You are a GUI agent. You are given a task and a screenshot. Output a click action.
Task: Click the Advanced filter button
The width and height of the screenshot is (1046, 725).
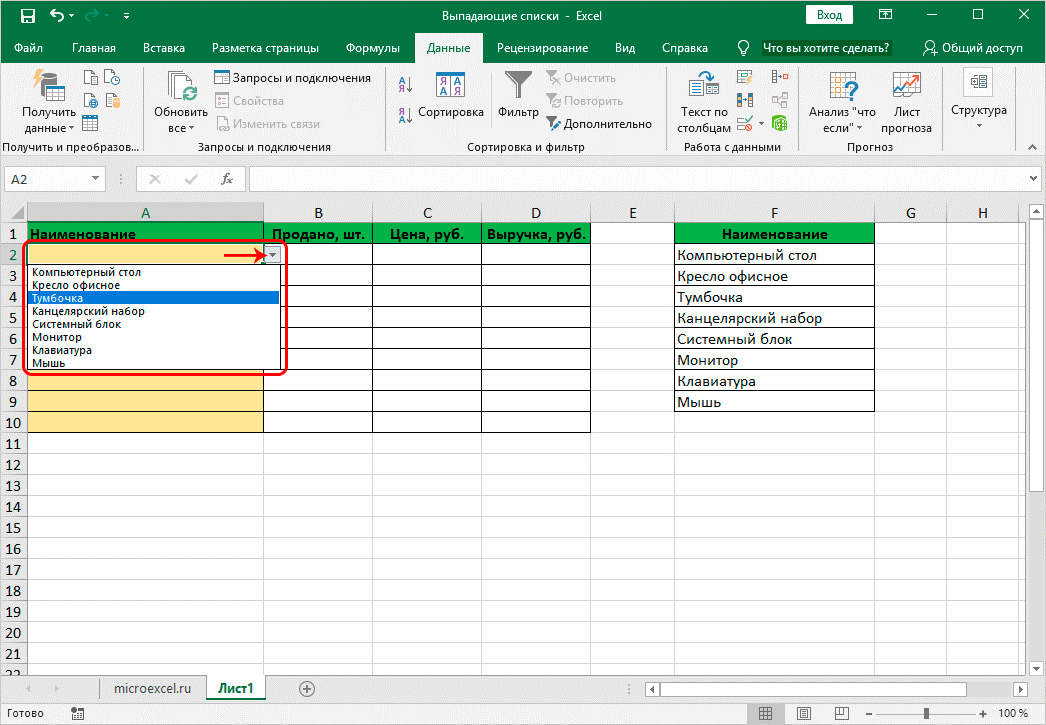pos(598,124)
